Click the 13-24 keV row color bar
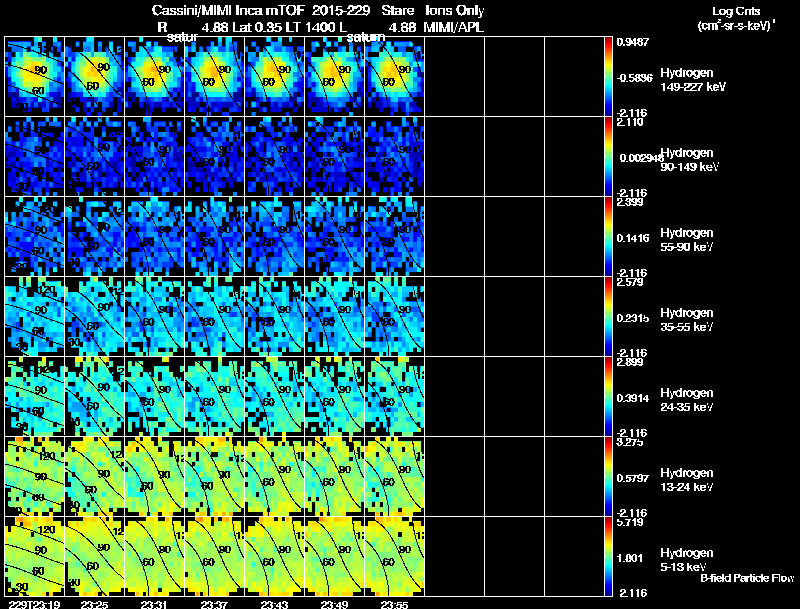The height and width of the screenshot is (609, 800). pyautogui.click(x=608, y=477)
